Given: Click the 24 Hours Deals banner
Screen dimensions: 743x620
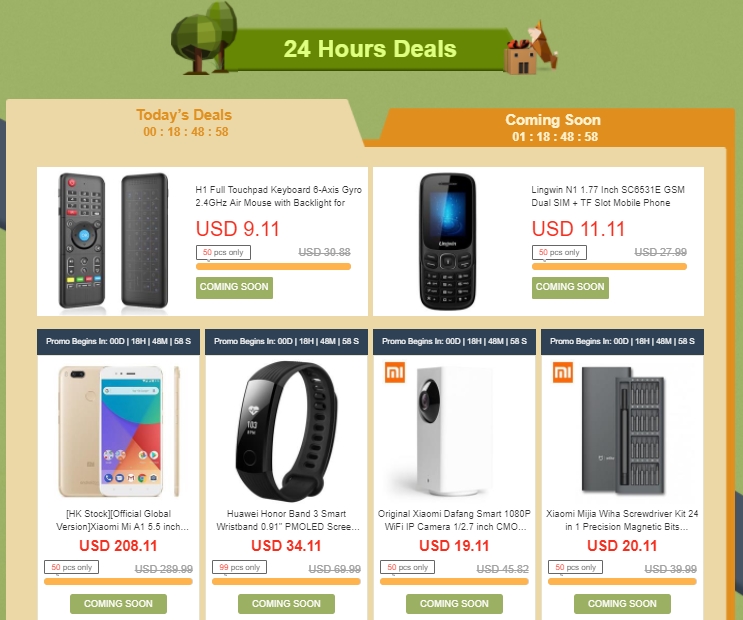Looking at the screenshot, I should coord(369,49).
